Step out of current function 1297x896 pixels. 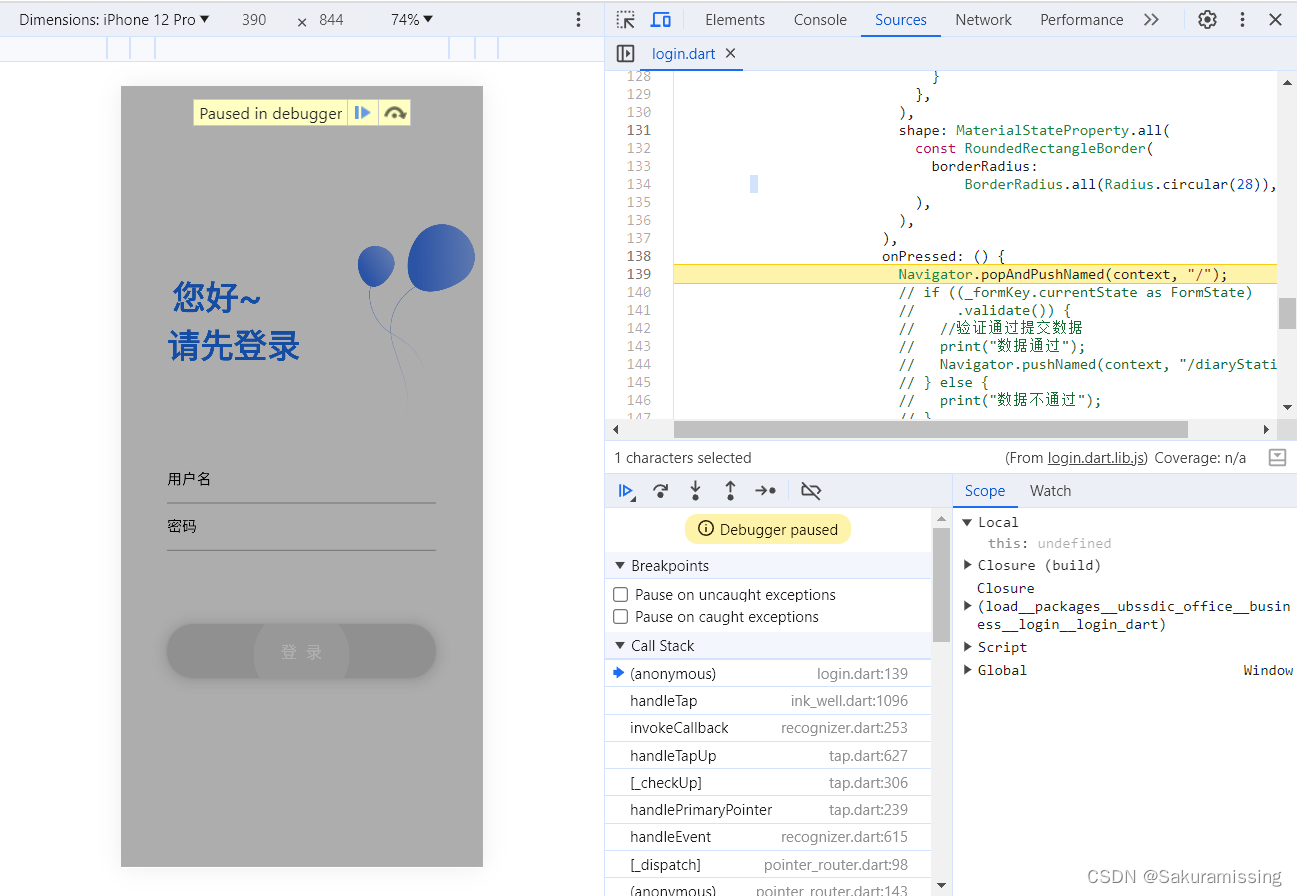(x=730, y=490)
